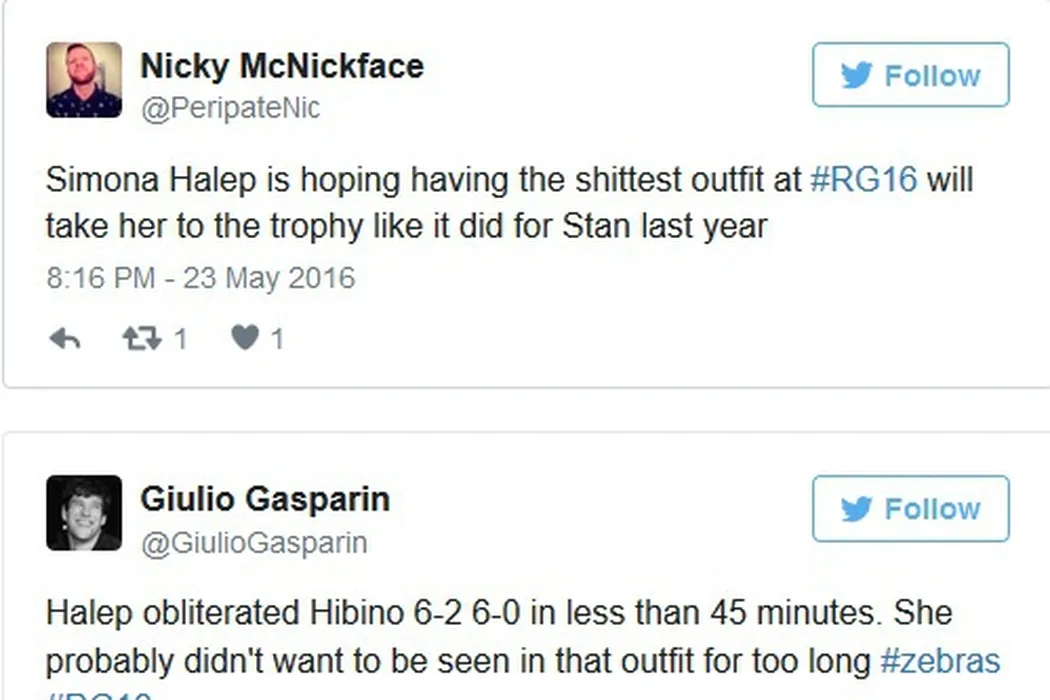Follow Nicky McNickface
This screenshot has height=700, width=1050.
tap(910, 75)
